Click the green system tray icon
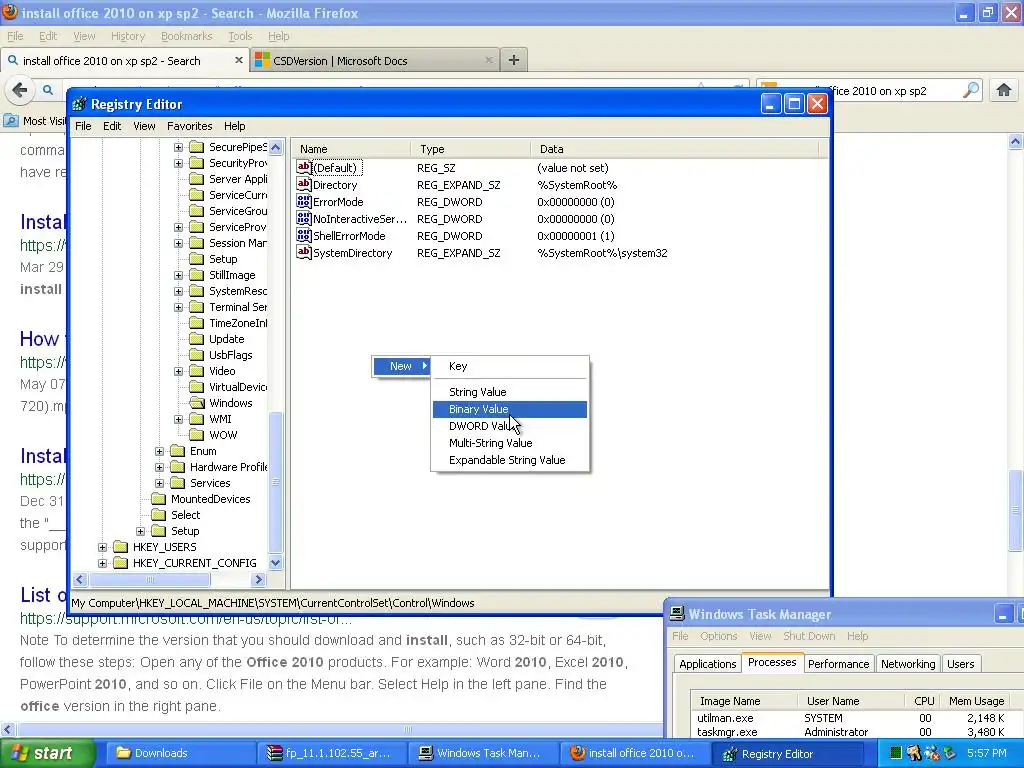 coord(896,753)
